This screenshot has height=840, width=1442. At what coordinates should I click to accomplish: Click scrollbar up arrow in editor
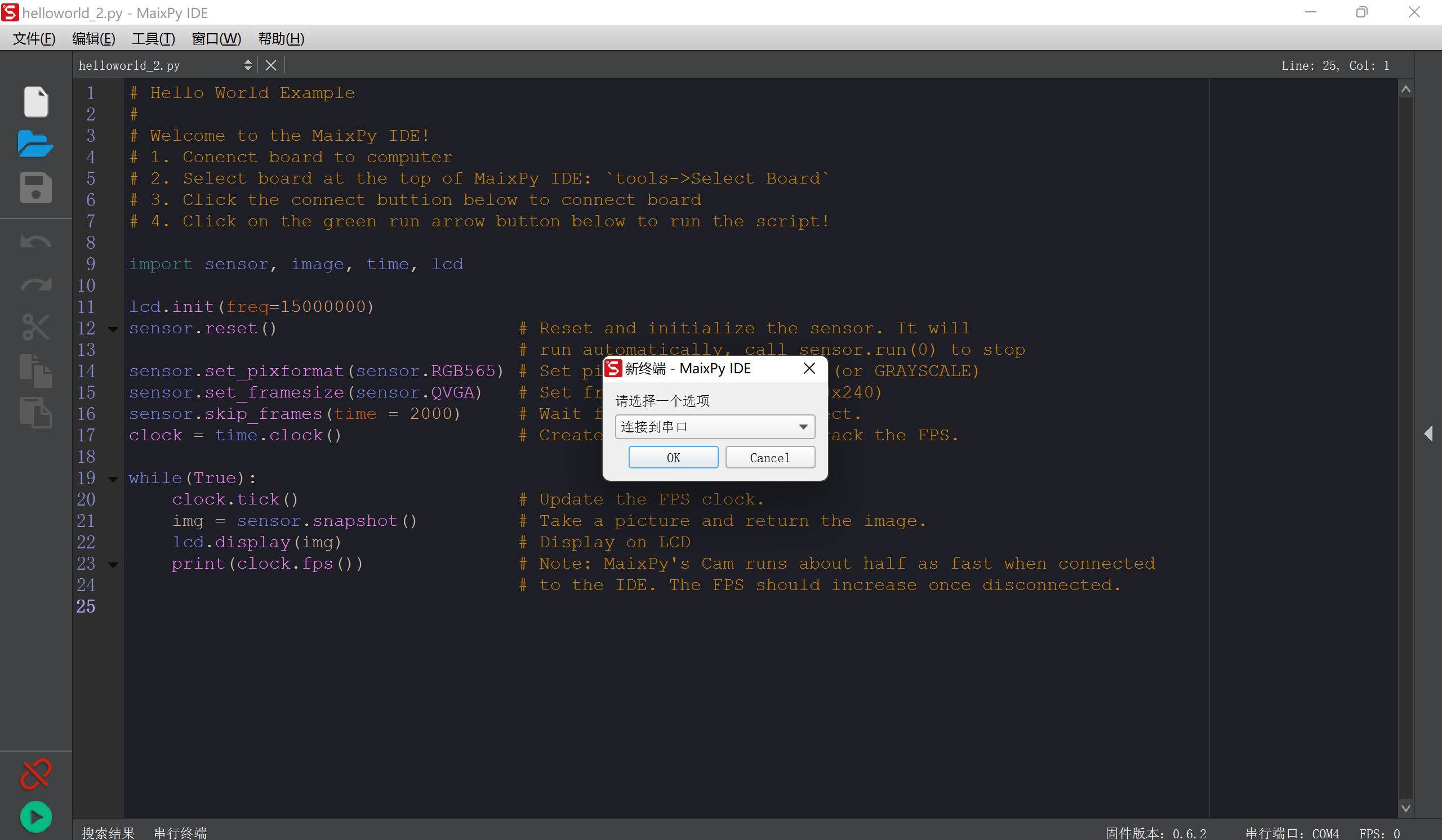pyautogui.click(x=1405, y=89)
